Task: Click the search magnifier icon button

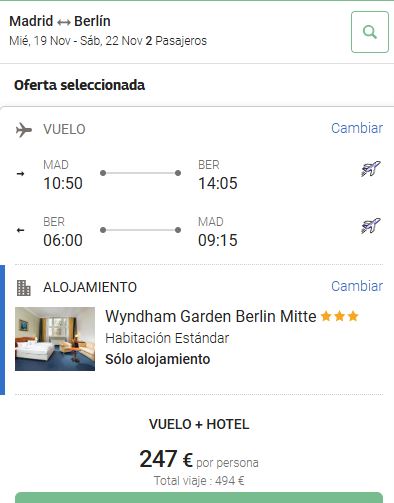Action: 370,32
